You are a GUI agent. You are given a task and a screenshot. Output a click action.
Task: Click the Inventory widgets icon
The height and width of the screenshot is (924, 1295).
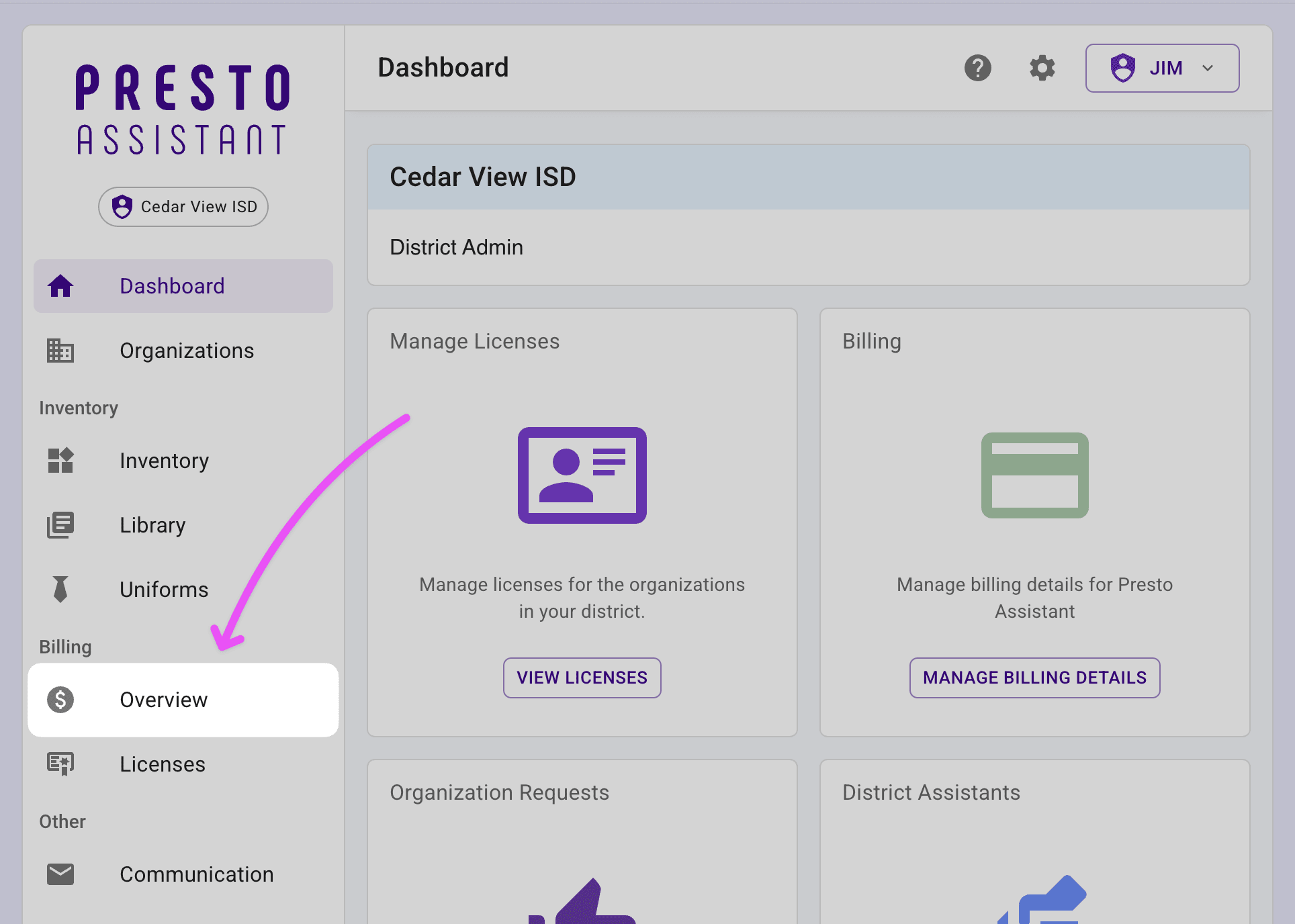tap(60, 461)
